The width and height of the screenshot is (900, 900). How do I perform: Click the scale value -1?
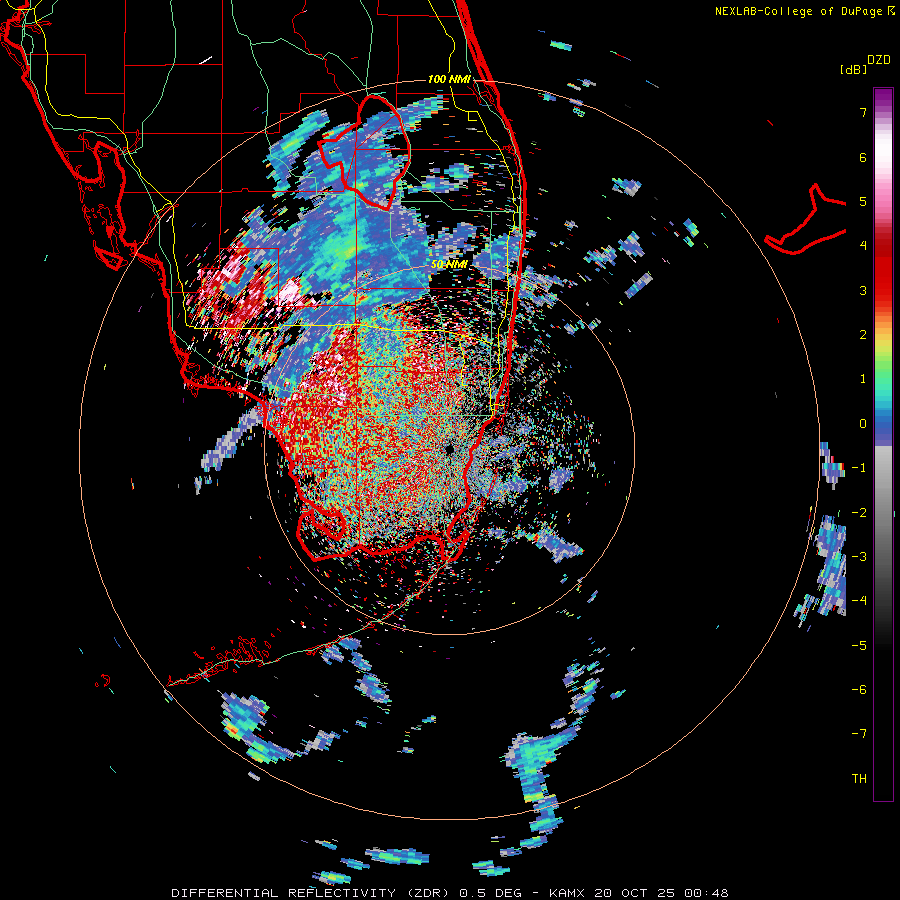pyautogui.click(x=859, y=468)
